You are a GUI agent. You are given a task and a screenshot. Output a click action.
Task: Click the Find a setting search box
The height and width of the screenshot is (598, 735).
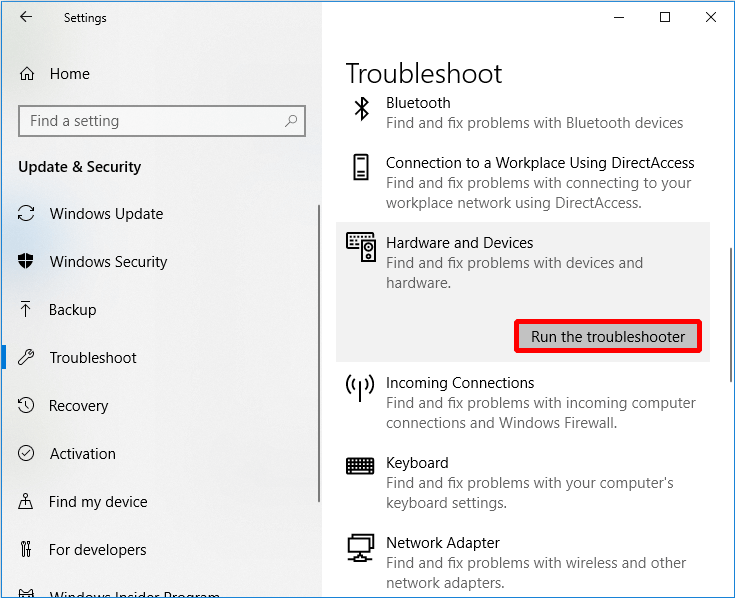(x=150, y=121)
